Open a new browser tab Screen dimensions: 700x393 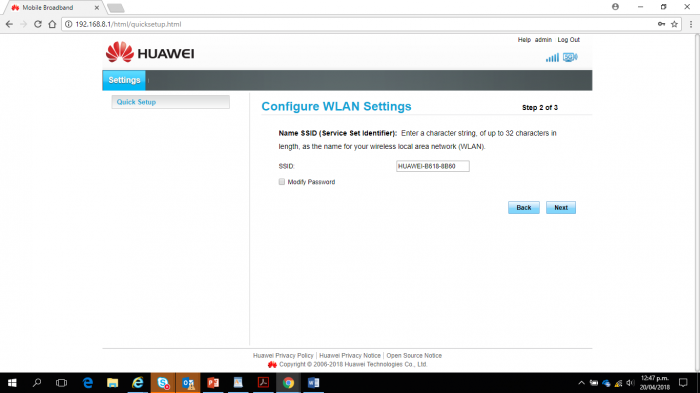(x=116, y=8)
